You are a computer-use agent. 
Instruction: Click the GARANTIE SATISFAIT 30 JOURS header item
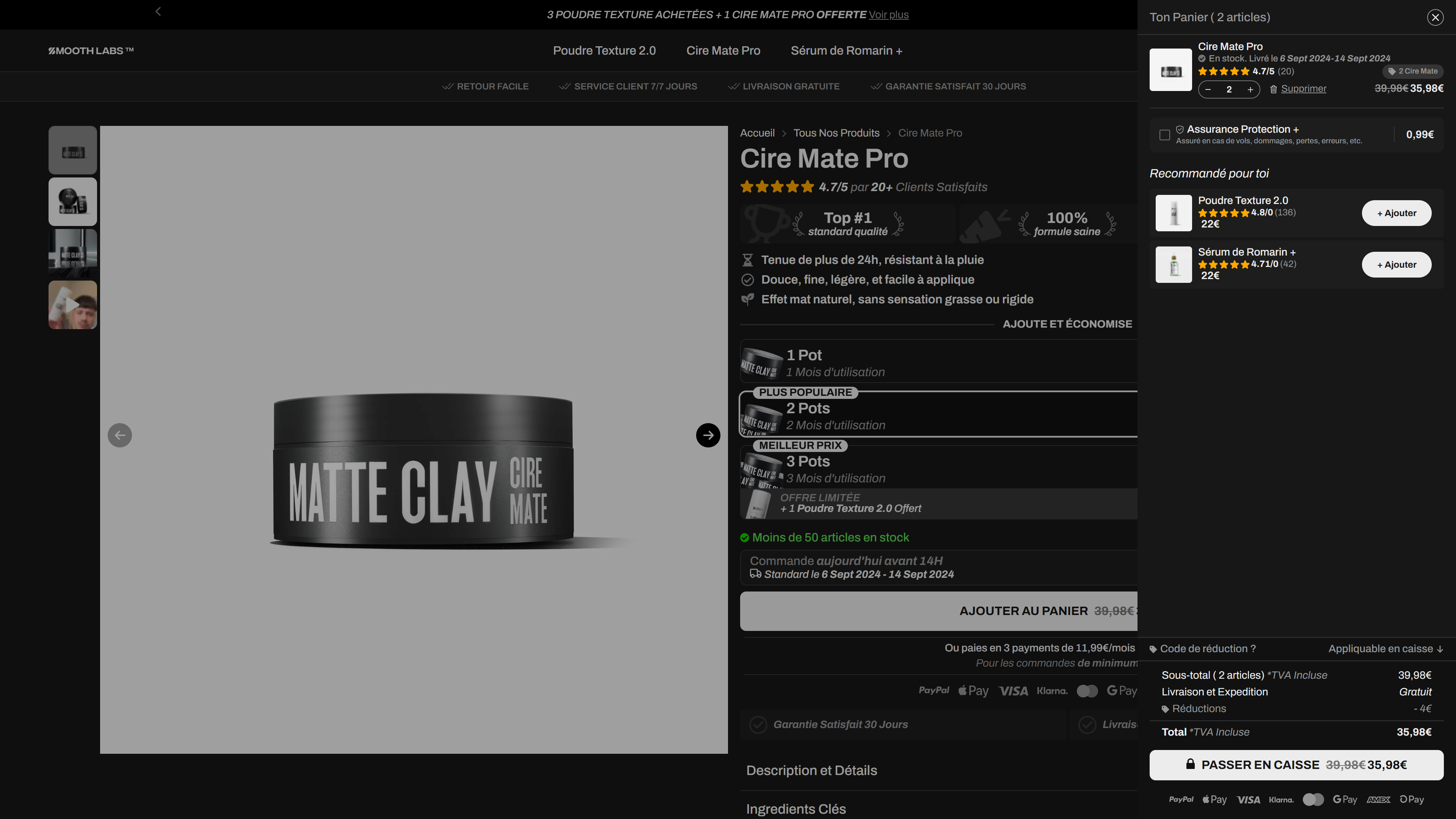pyautogui.click(x=948, y=86)
